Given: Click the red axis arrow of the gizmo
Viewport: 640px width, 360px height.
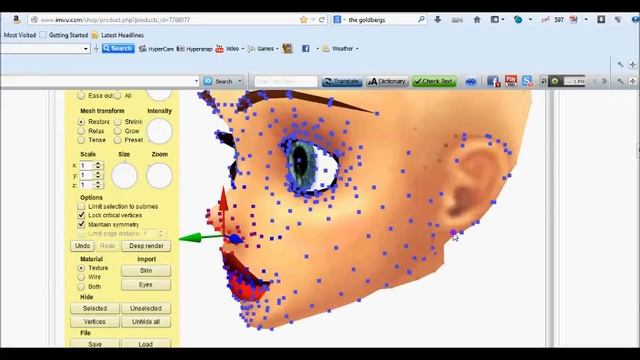Looking at the screenshot, I should pyautogui.click(x=223, y=198).
